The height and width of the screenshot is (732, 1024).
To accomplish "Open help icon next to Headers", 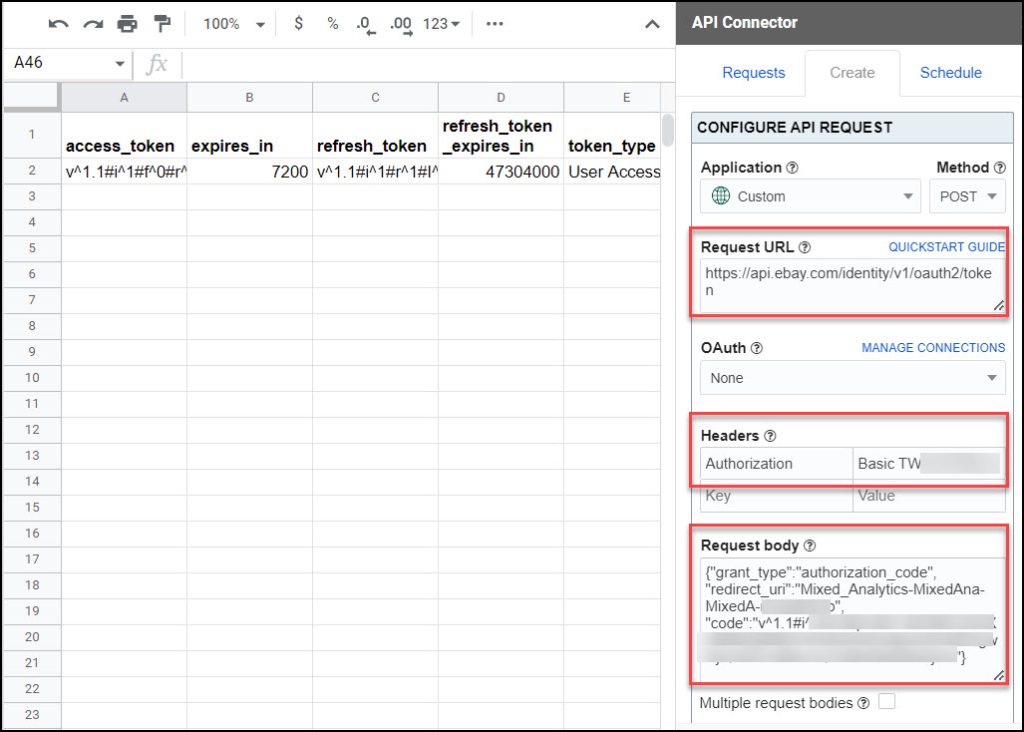I will (x=770, y=436).
